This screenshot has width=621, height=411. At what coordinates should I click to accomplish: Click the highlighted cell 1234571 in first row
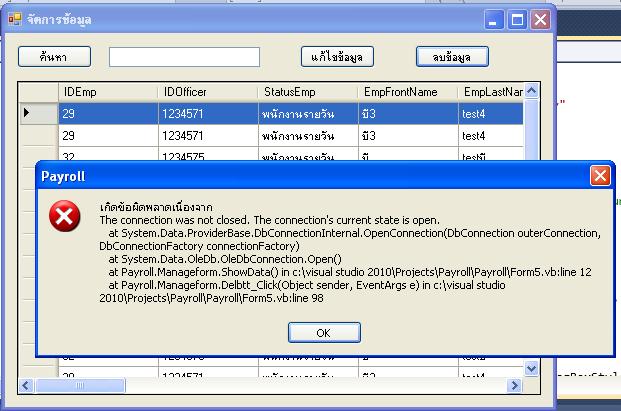point(208,114)
